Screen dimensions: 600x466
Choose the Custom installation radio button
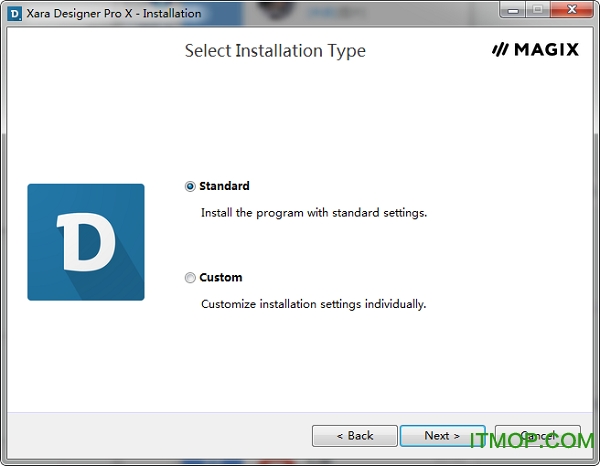(x=190, y=277)
